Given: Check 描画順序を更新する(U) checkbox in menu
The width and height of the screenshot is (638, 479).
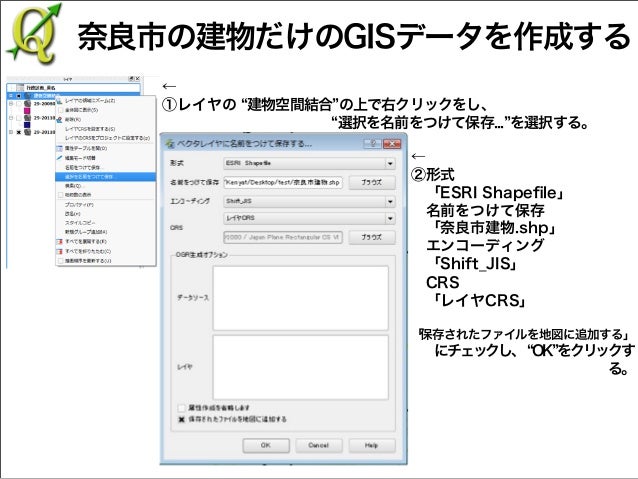Looking at the screenshot, I should (61, 261).
